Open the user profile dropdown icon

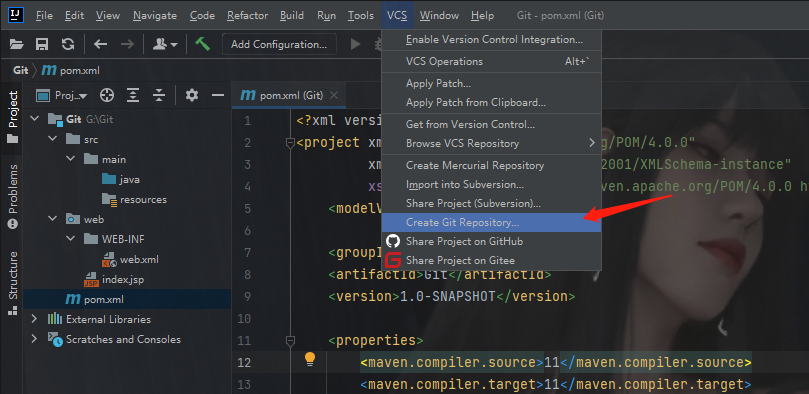(165, 44)
